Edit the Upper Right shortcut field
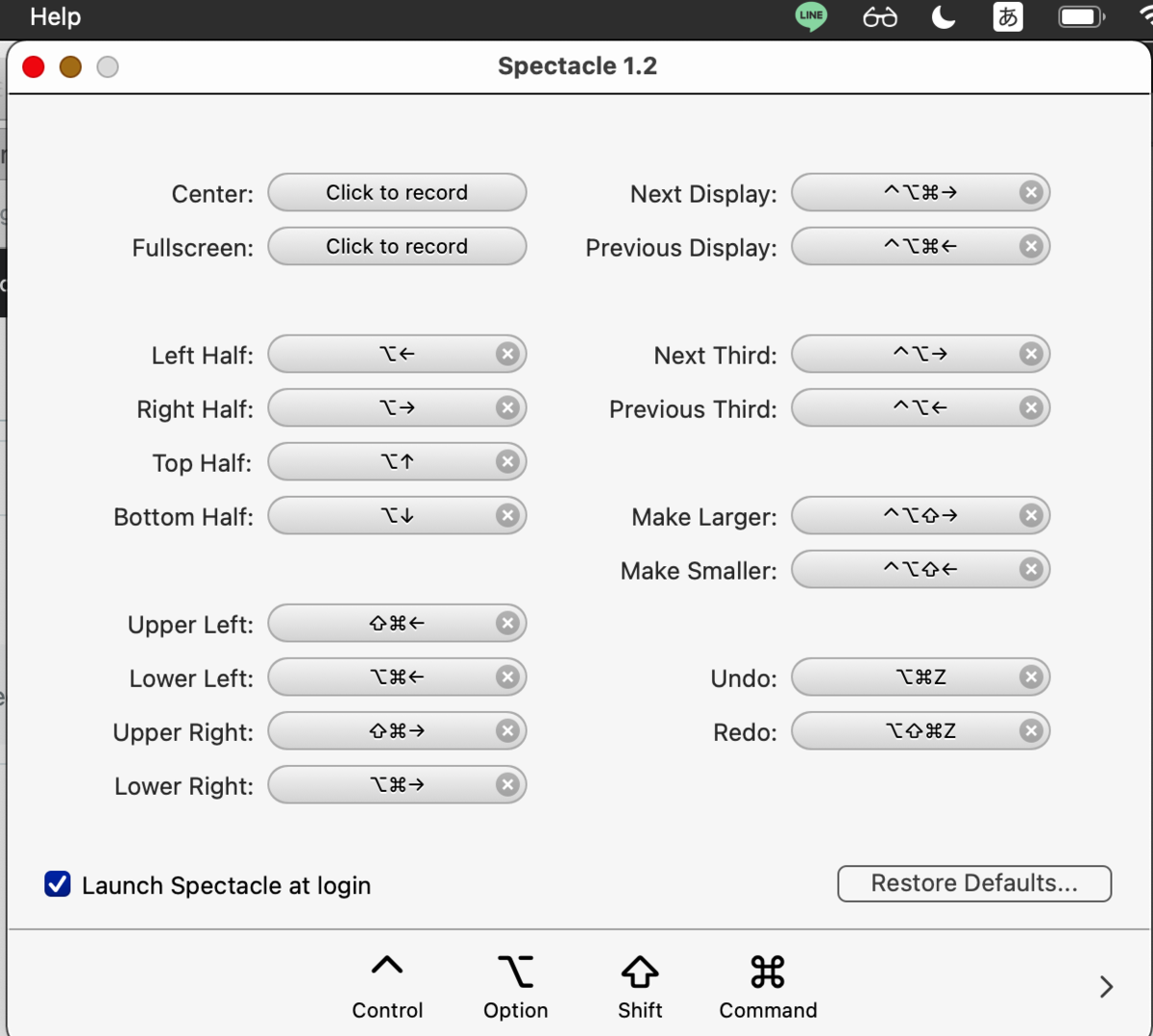The image size is (1153, 1036). tap(397, 730)
